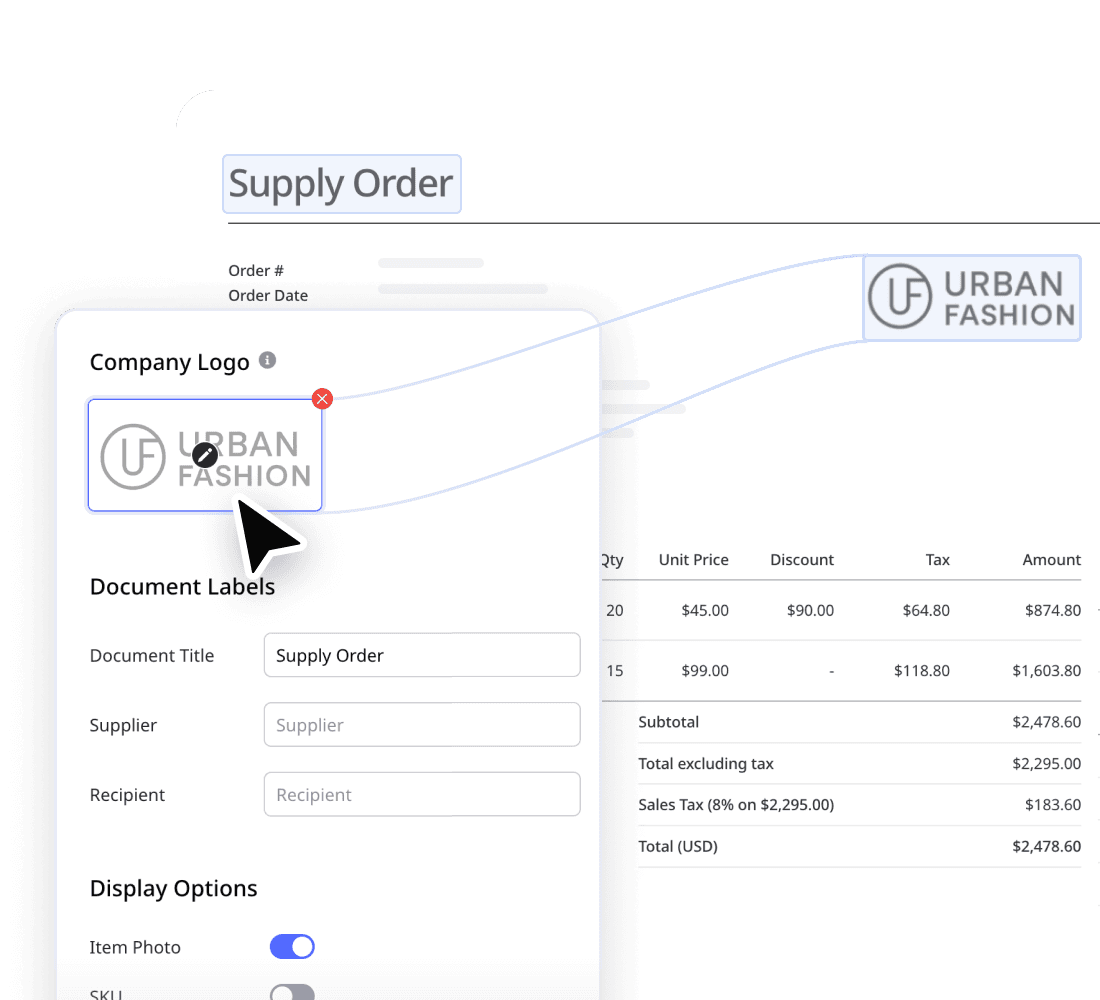Click the pencil edit icon on logo
Screen dimensions: 1100x1000
[205, 455]
